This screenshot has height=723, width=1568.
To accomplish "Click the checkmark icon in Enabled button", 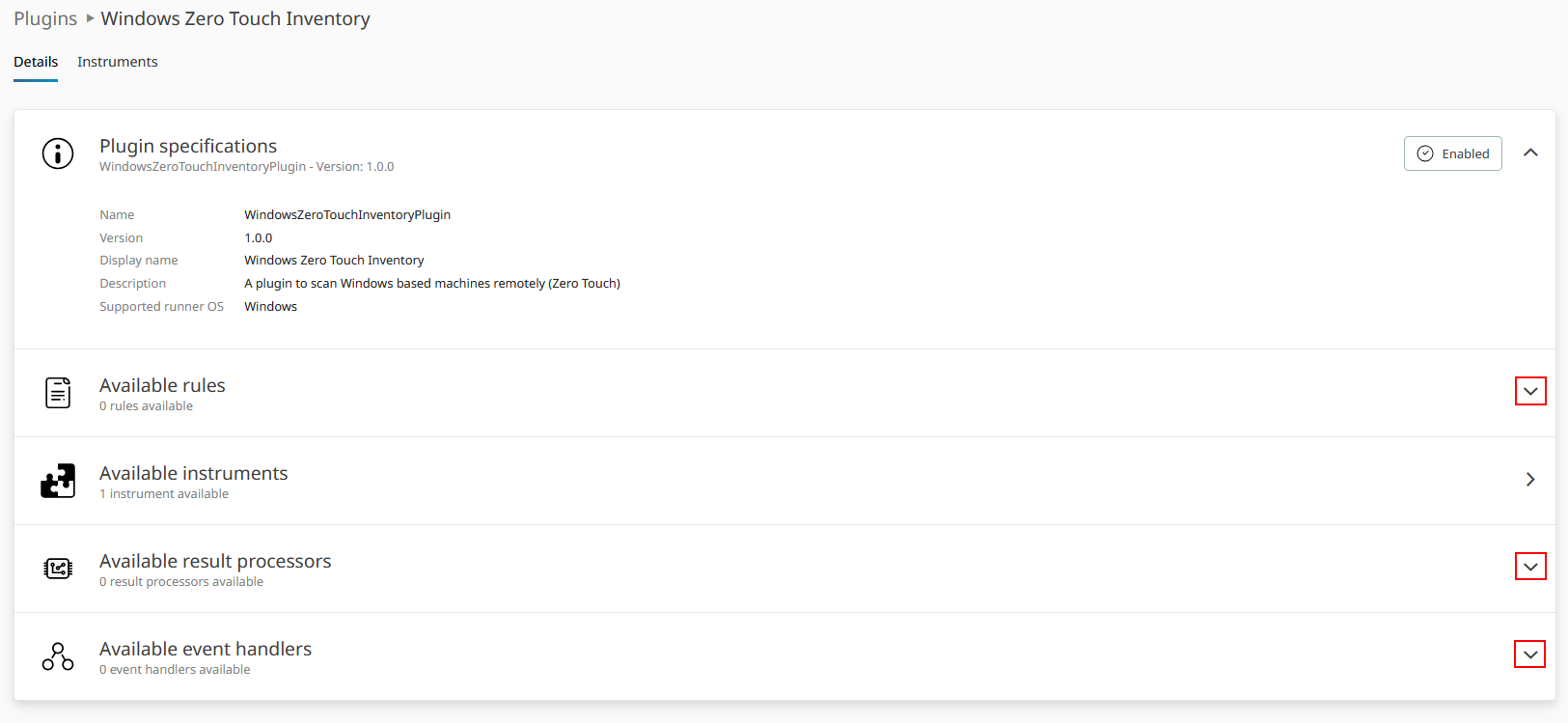I will click(x=1425, y=153).
